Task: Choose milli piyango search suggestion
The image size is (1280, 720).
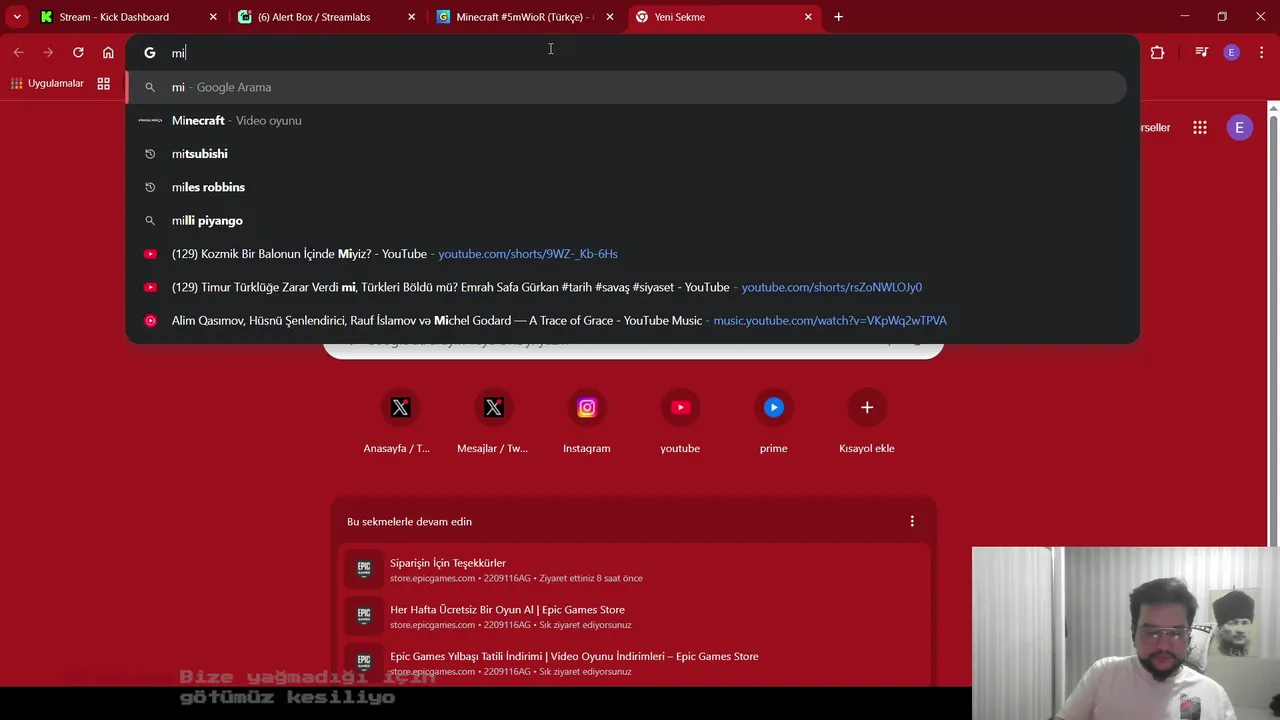Action: point(627,220)
